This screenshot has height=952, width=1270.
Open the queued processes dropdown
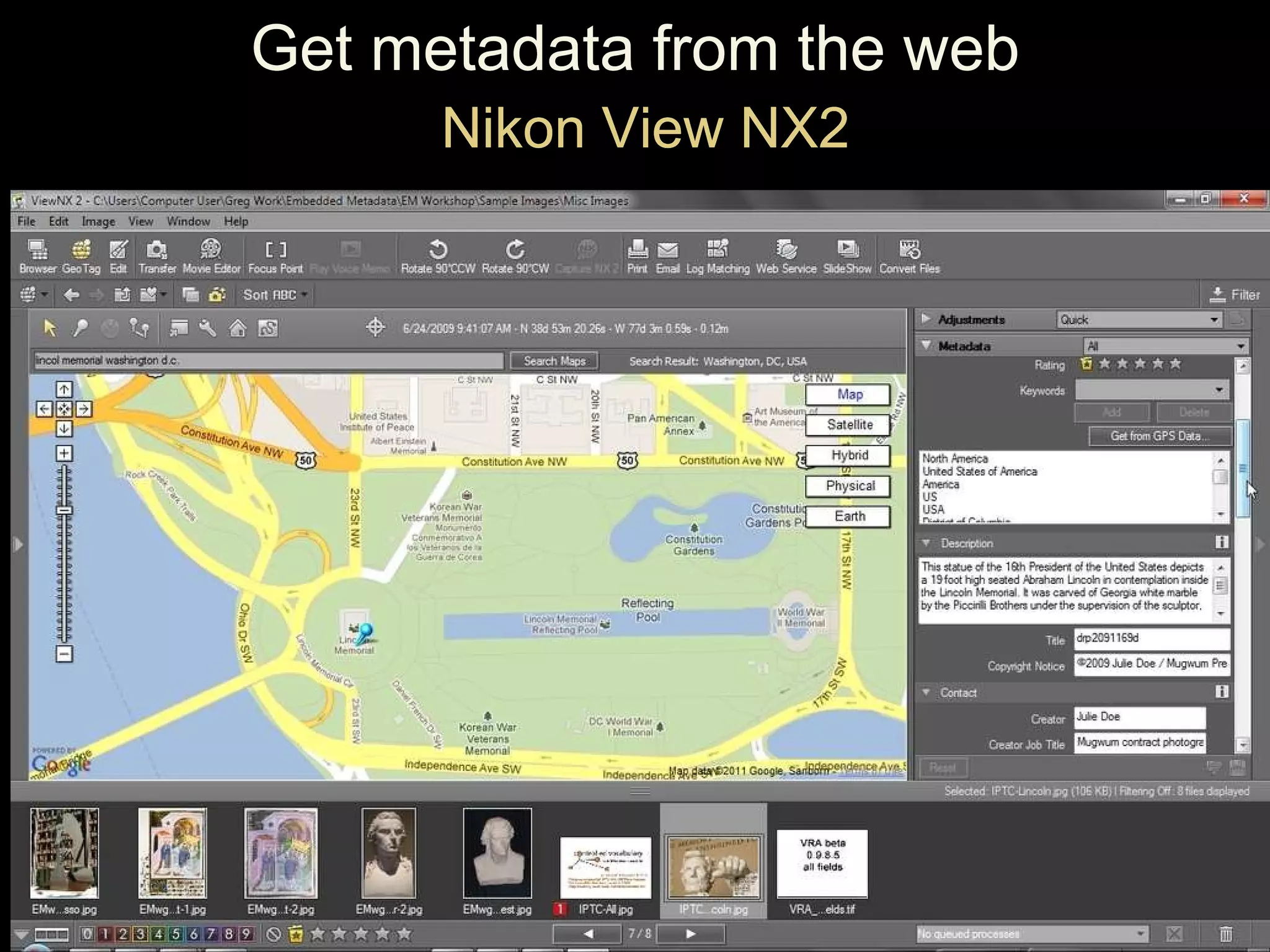coord(1032,933)
